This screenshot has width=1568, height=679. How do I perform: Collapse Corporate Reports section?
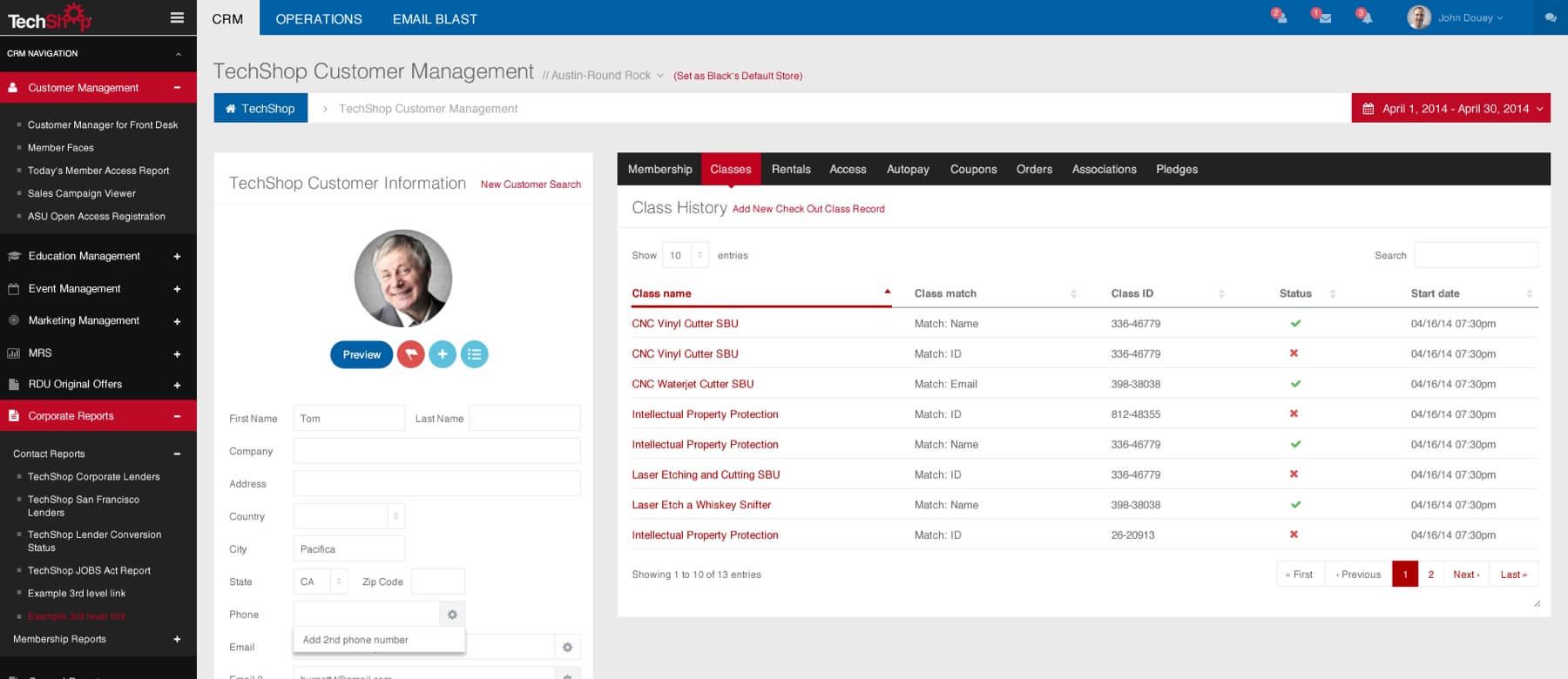[x=177, y=416]
